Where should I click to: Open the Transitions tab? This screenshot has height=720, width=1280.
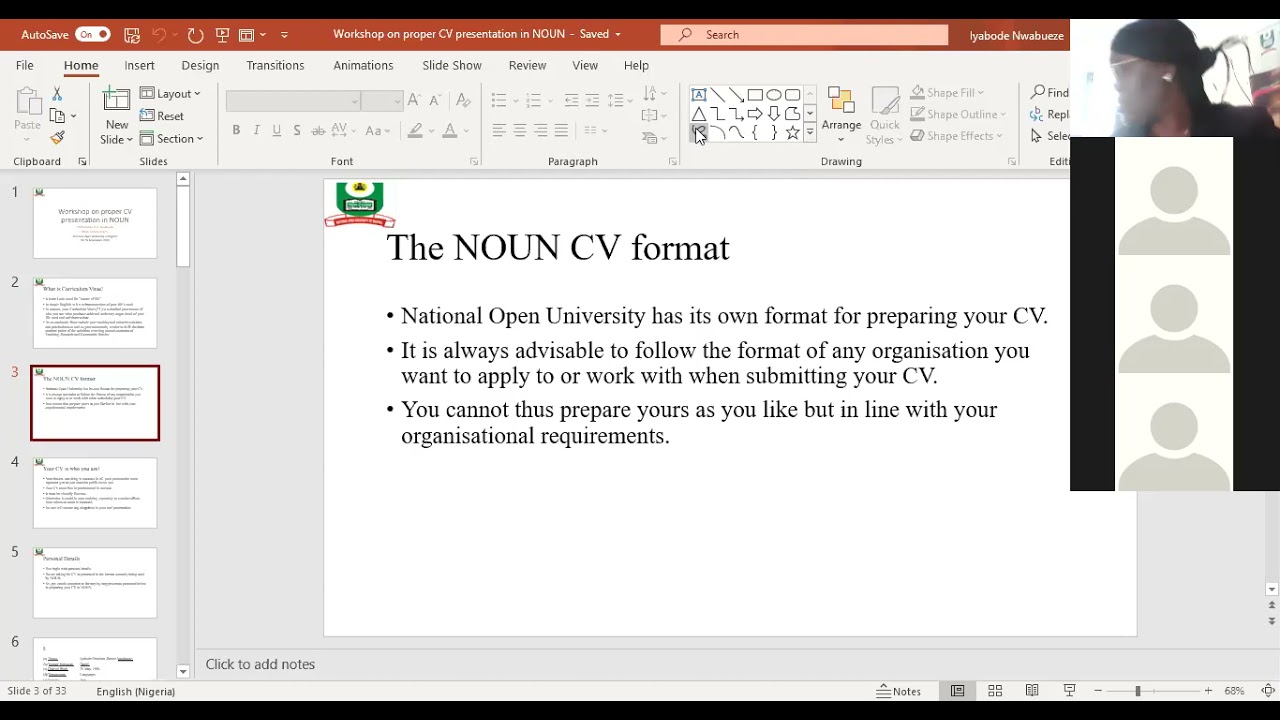click(x=275, y=65)
